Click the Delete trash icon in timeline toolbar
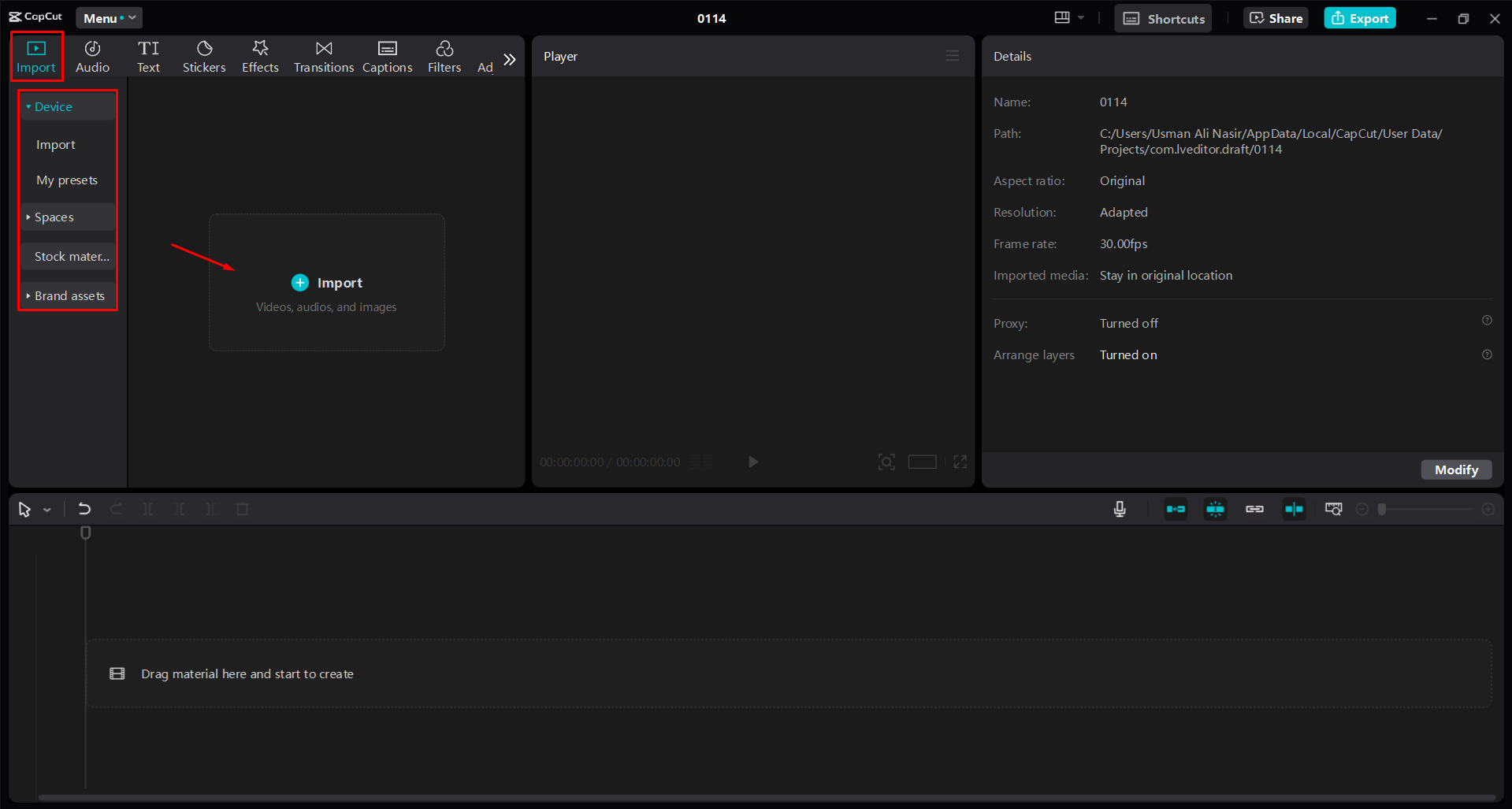 (x=242, y=510)
